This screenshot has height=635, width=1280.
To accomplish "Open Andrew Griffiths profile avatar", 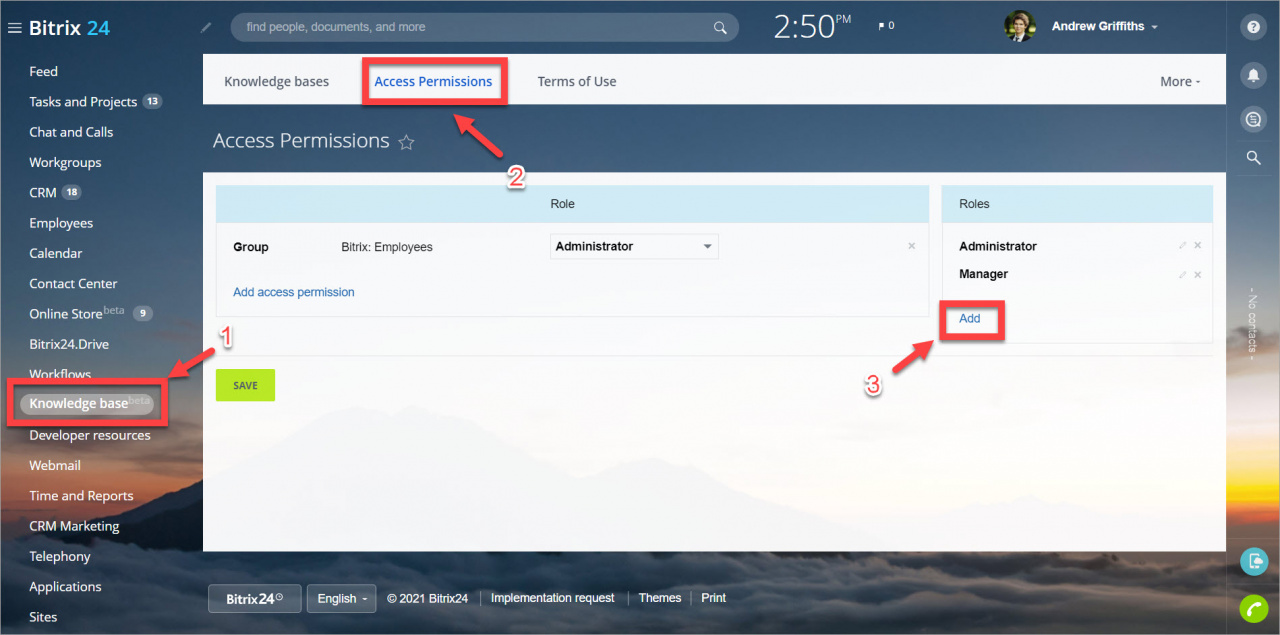I will (x=1019, y=27).
